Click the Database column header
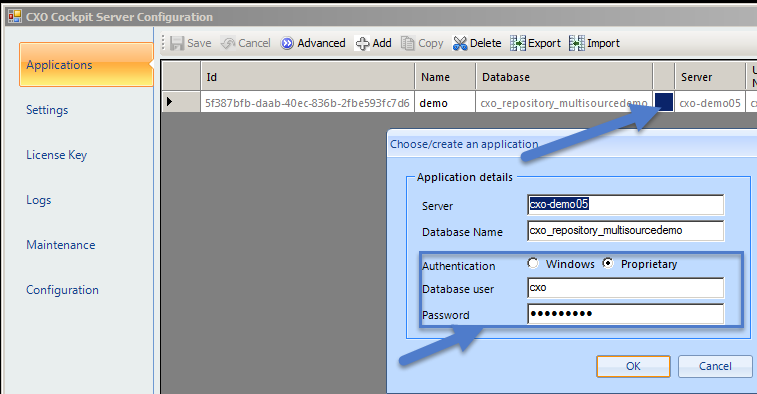The height and width of the screenshot is (394, 757). pos(564,76)
